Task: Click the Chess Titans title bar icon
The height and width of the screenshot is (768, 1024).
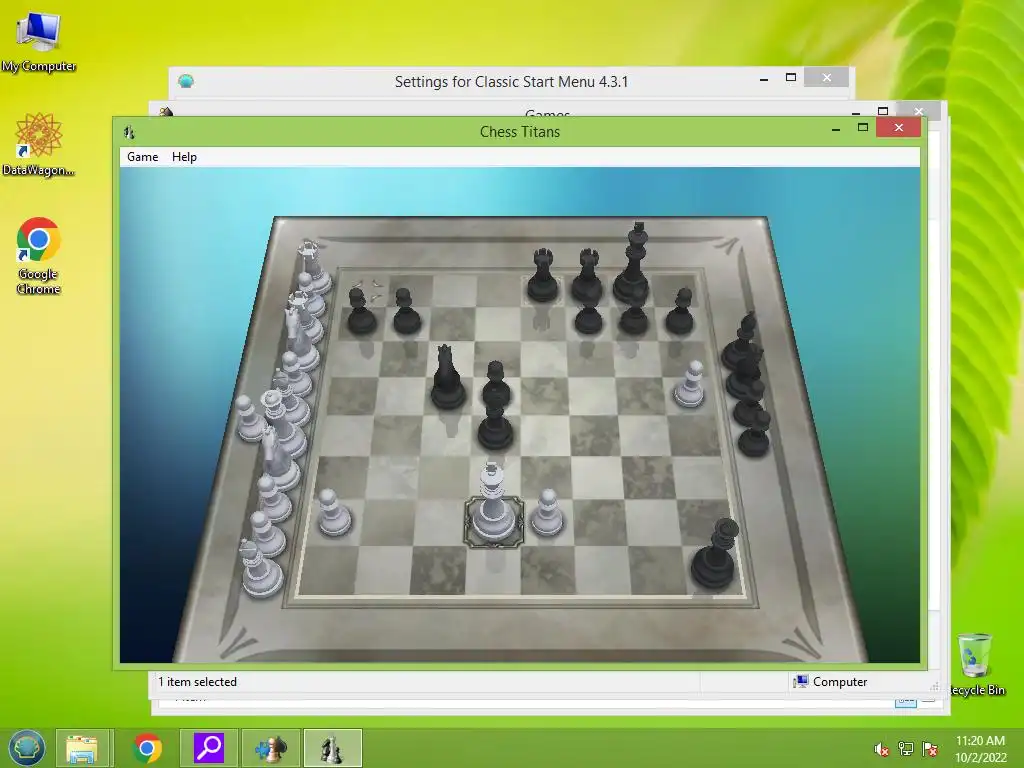Action: (x=129, y=132)
